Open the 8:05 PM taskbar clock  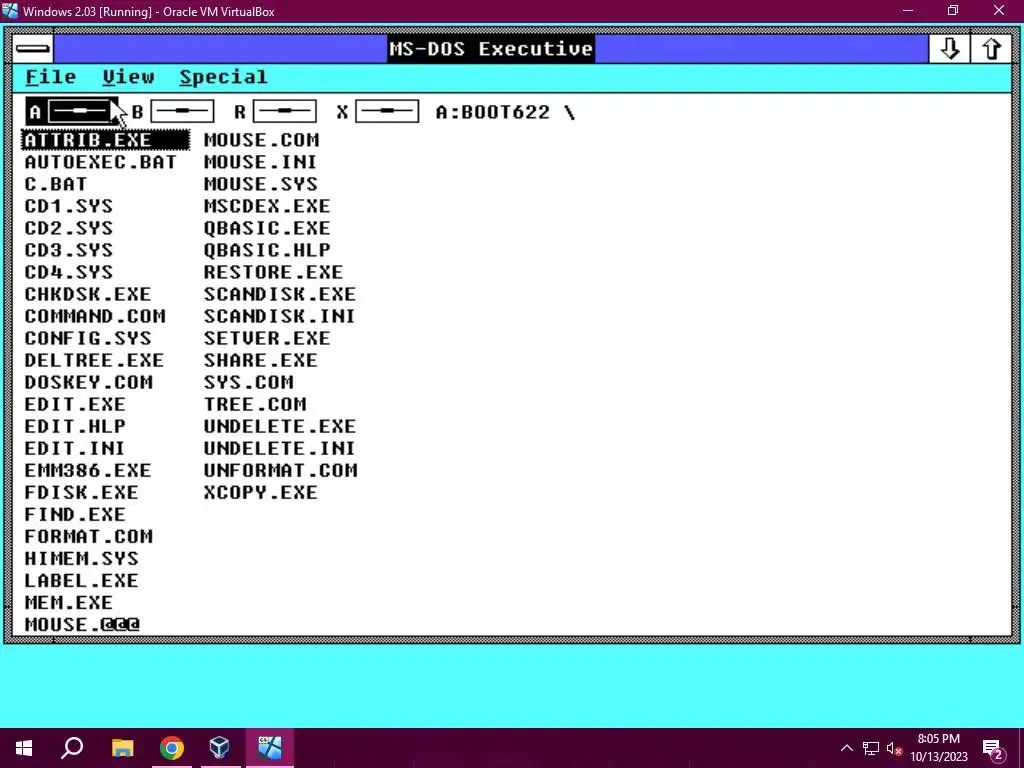(x=938, y=748)
